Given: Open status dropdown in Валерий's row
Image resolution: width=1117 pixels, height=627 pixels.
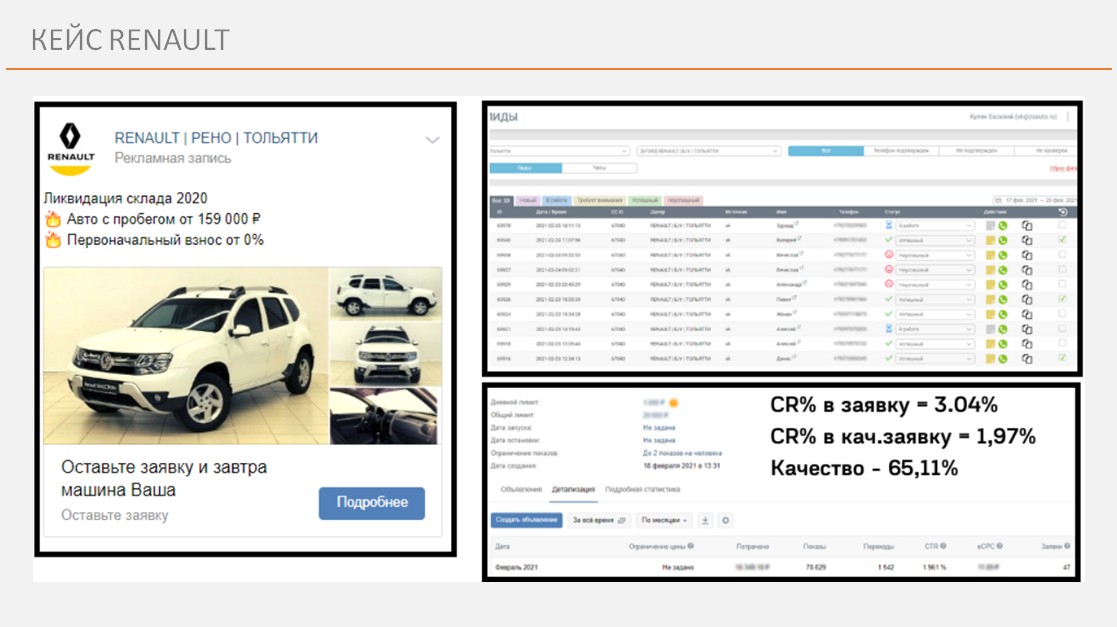Looking at the screenshot, I should point(935,240).
